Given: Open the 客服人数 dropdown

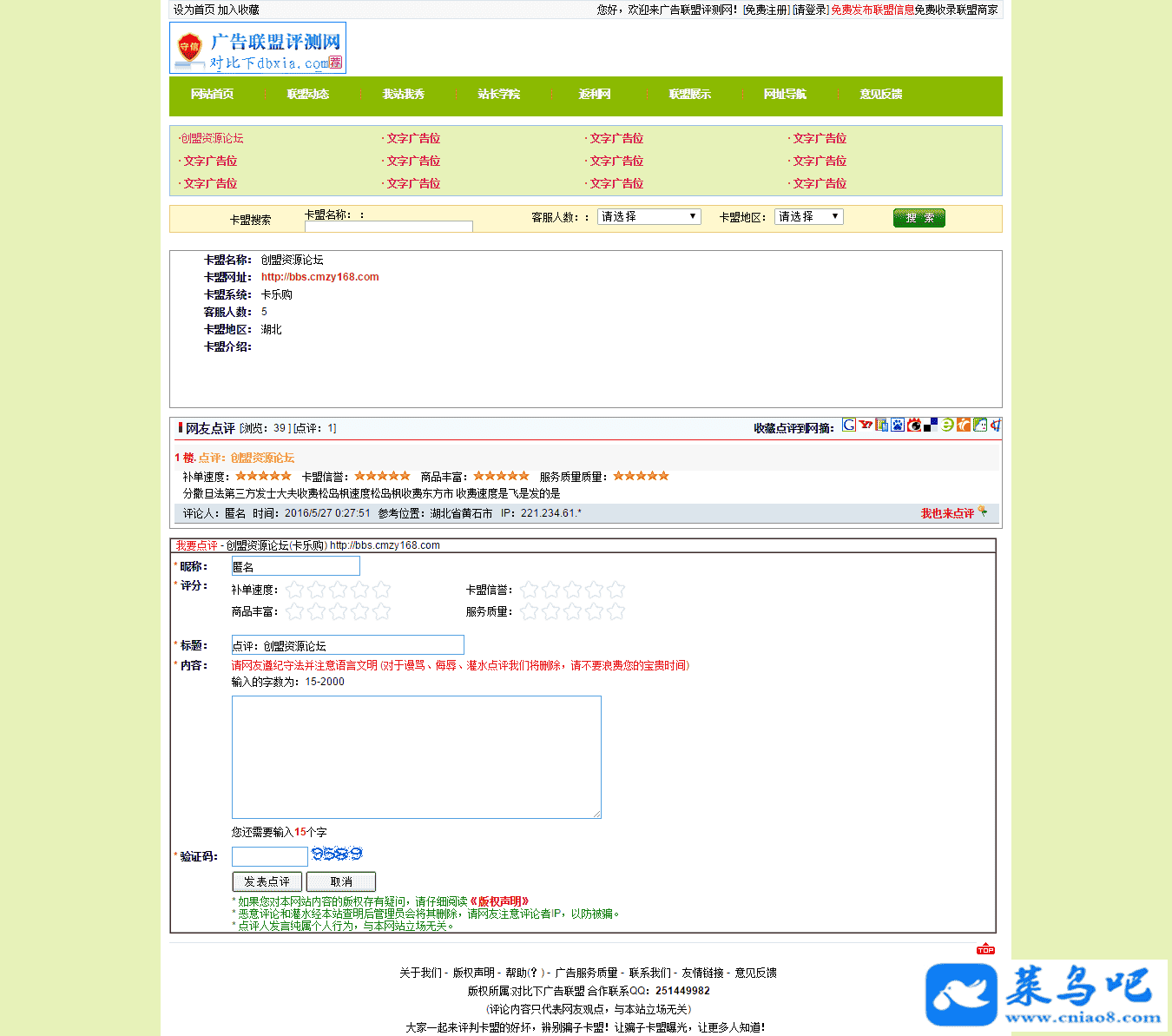Looking at the screenshot, I should coord(649,216).
